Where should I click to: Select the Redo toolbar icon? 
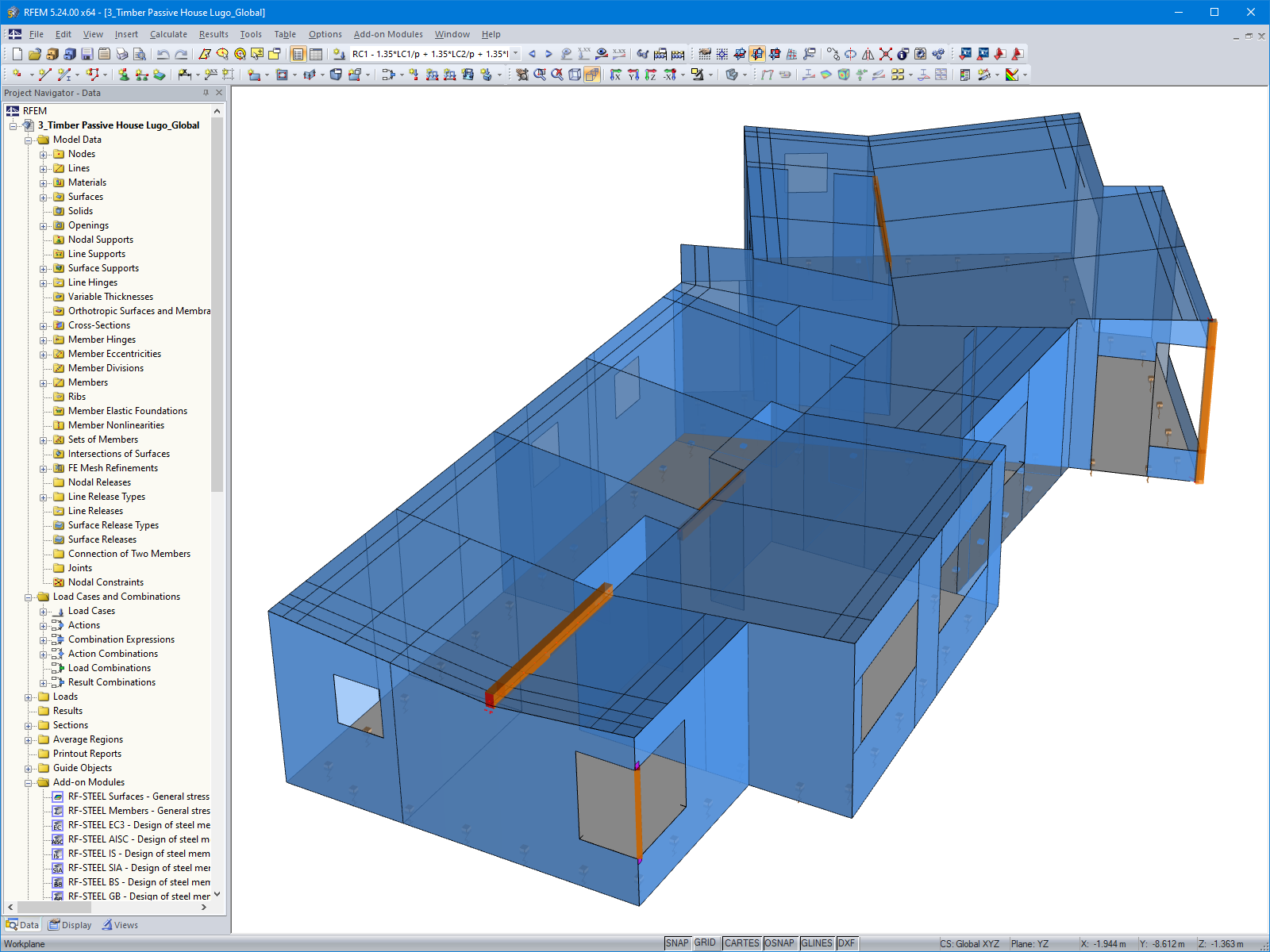(181, 54)
